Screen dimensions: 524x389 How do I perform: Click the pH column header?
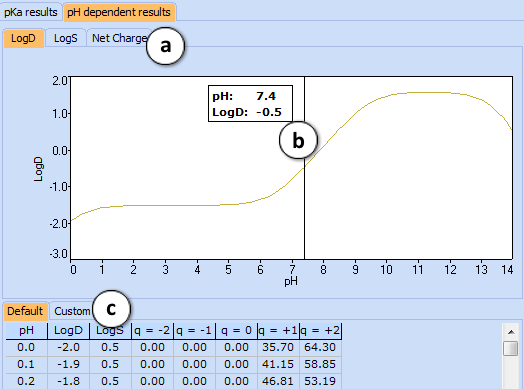click(26, 331)
